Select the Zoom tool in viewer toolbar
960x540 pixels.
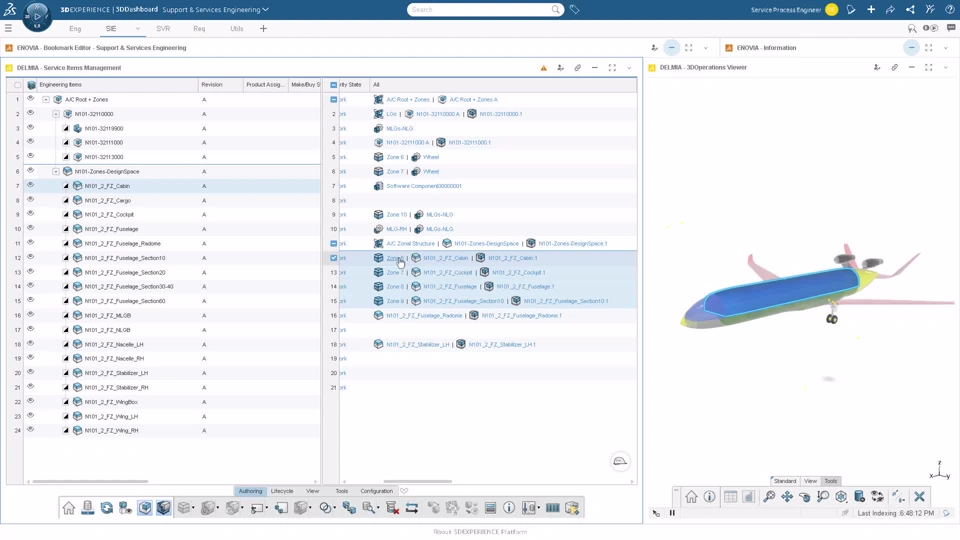pyautogui.click(x=823, y=497)
